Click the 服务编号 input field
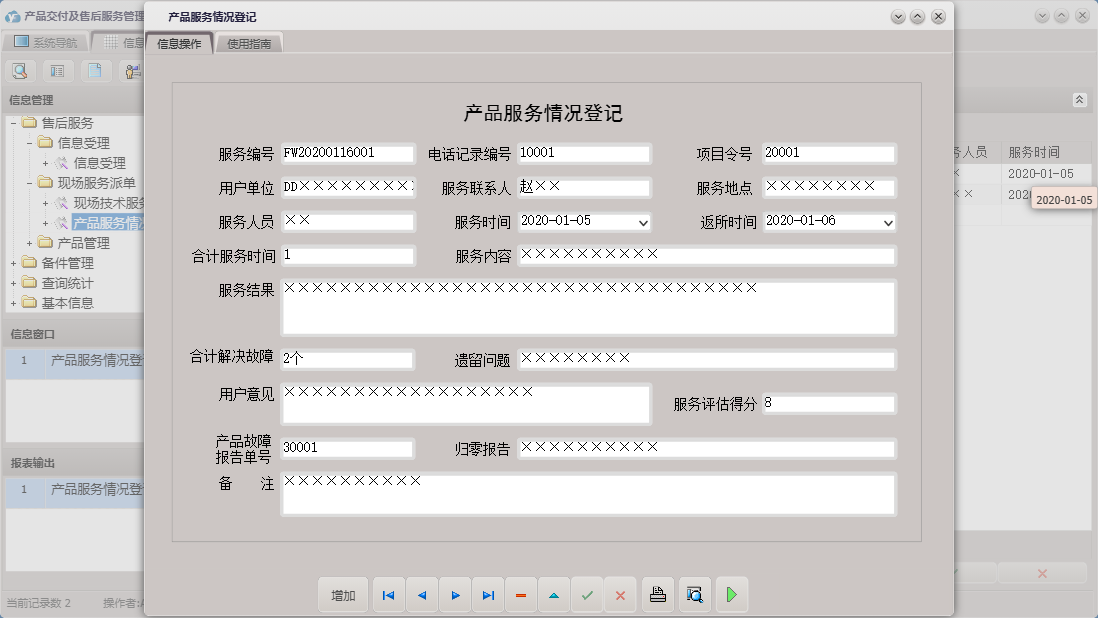Viewport: 1098px width, 618px height. tap(347, 154)
